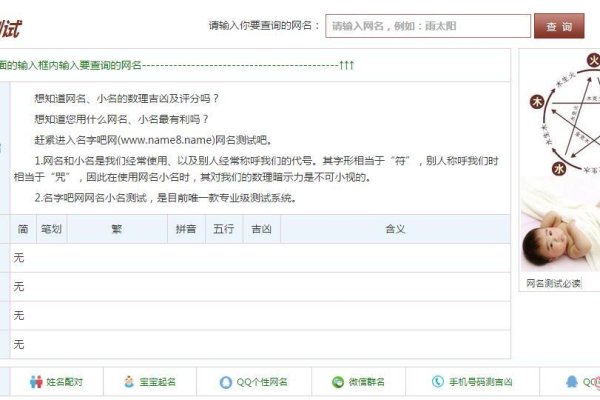Click the 吉凶 column header
Screen dimensions: 600x400
[x=261, y=229]
